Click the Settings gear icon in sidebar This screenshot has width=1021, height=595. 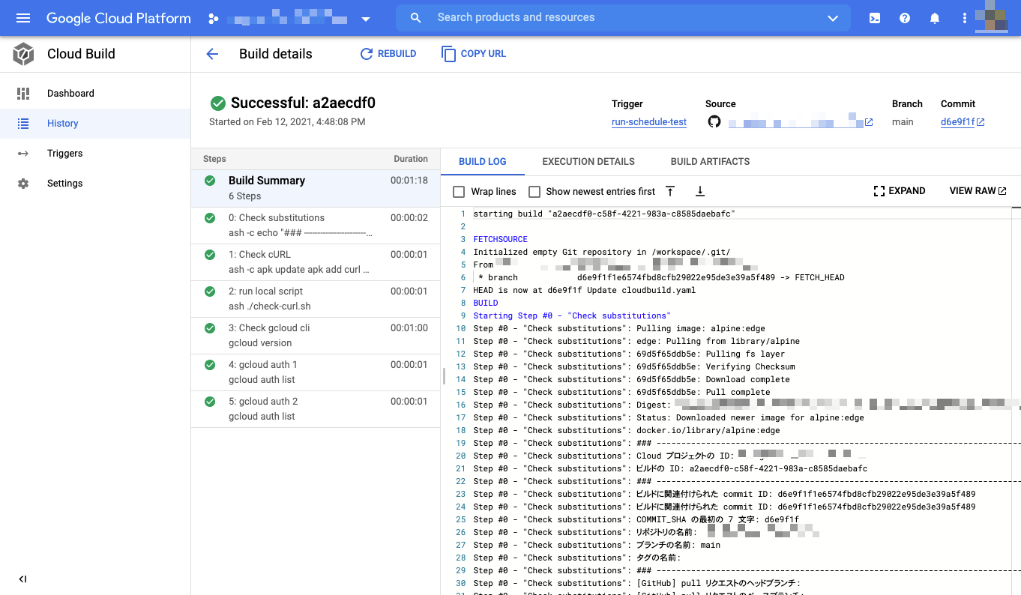coord(23,184)
